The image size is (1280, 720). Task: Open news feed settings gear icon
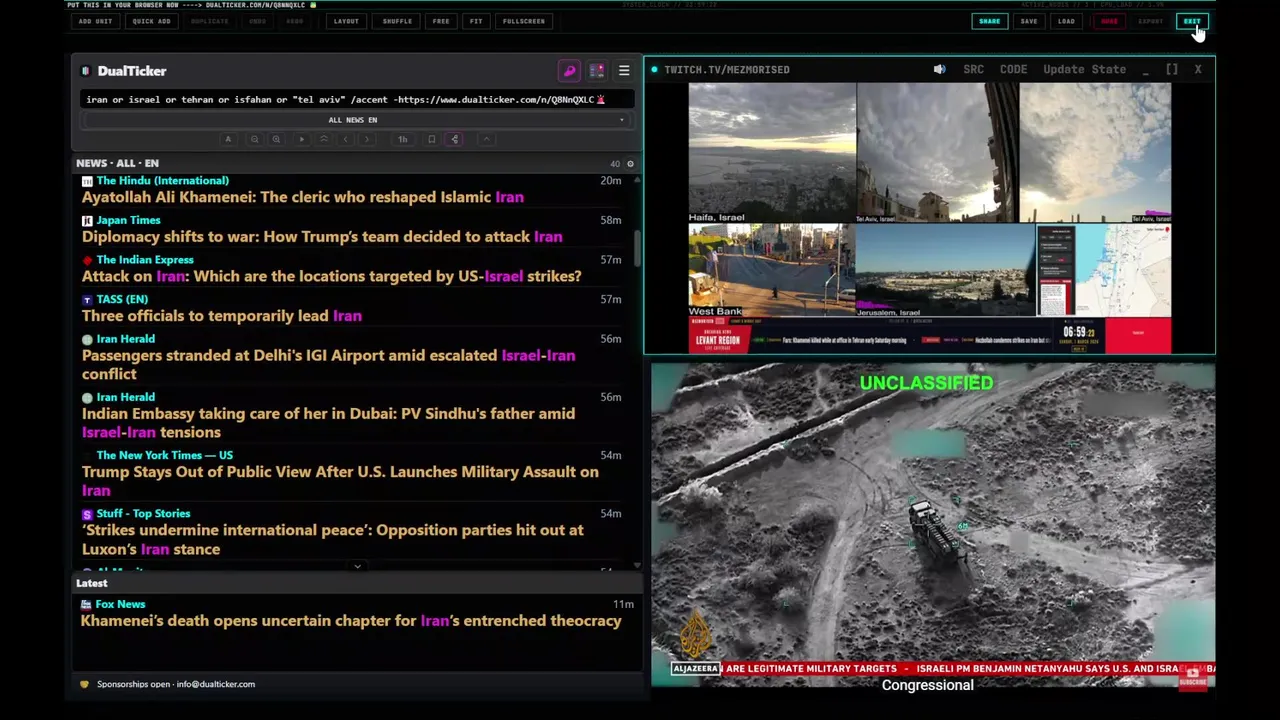[x=630, y=163]
